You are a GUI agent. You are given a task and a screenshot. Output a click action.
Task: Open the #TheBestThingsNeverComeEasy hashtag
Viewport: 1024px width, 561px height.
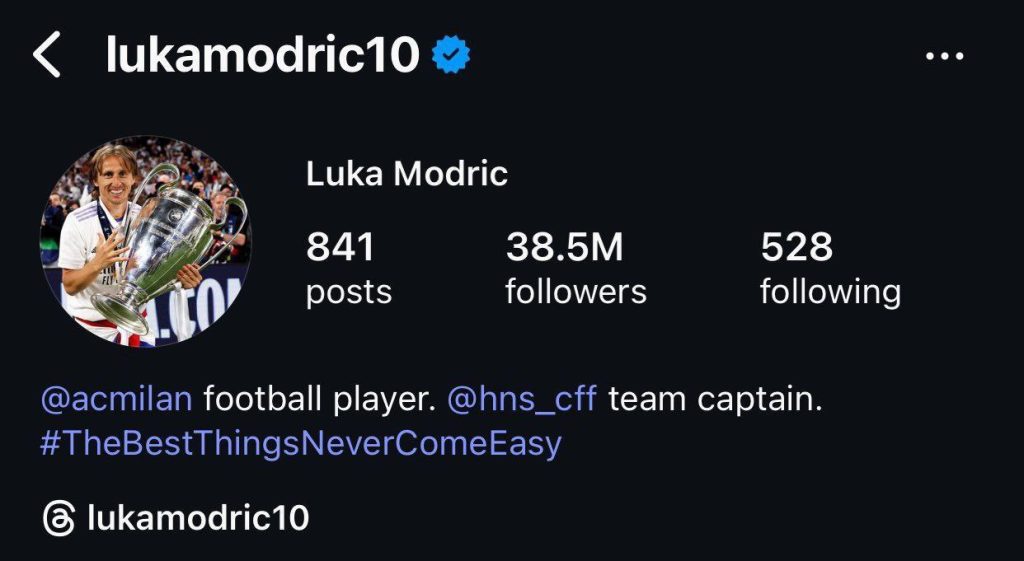[x=300, y=443]
